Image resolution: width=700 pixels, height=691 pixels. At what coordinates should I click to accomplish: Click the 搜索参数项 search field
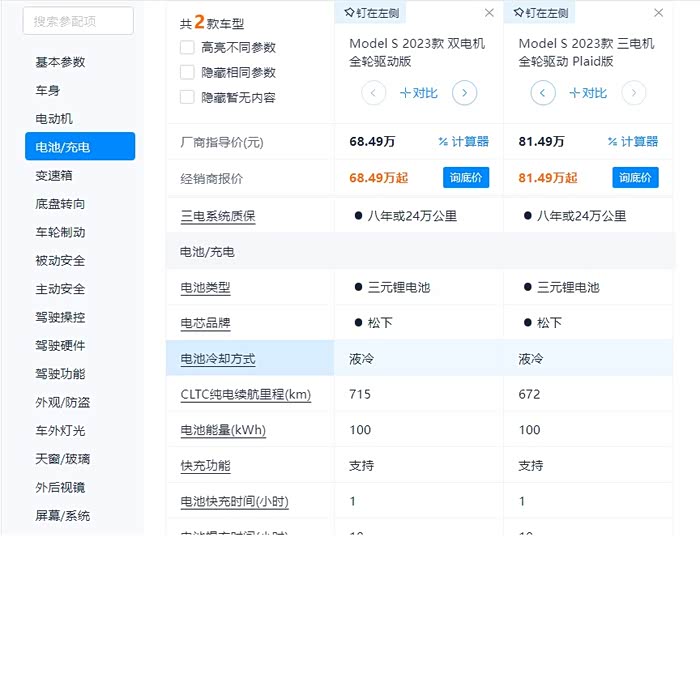pos(78,21)
